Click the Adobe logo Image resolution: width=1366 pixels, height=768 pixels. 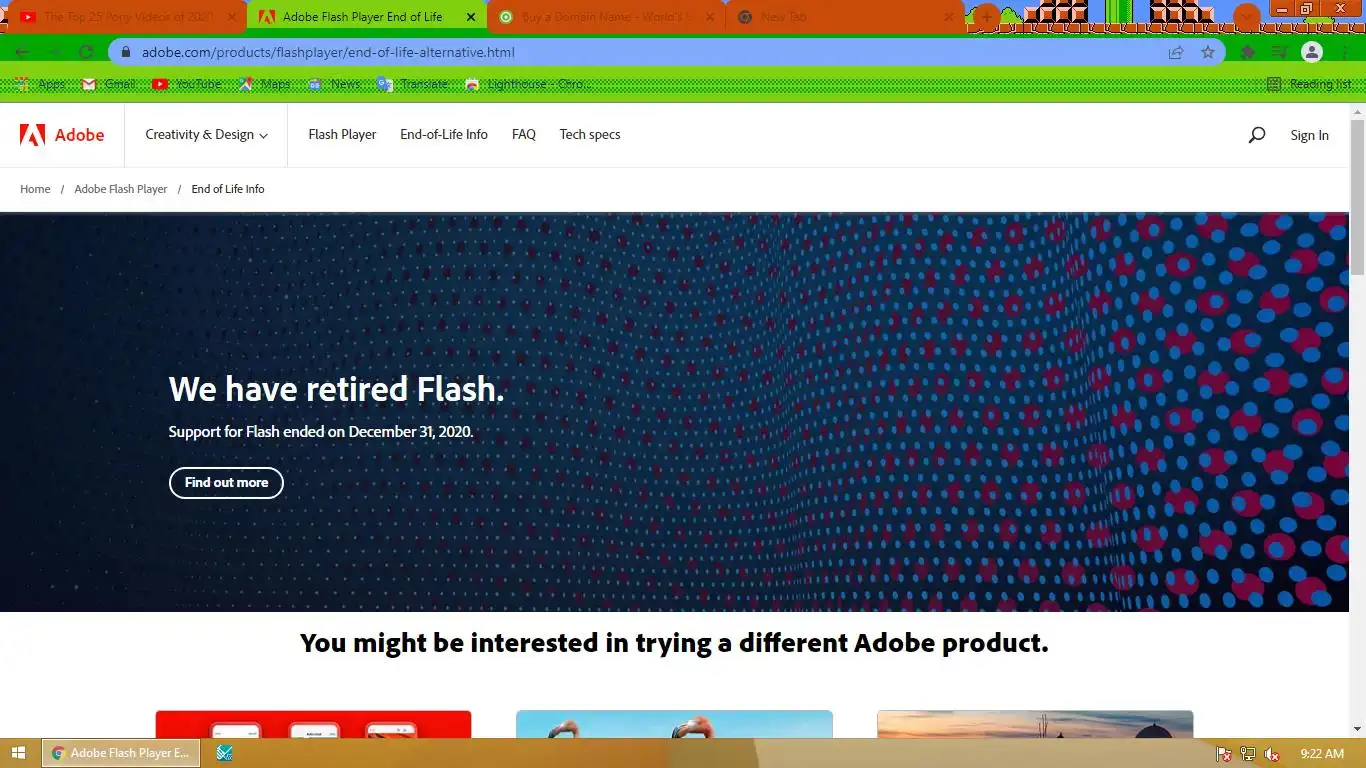coord(62,135)
